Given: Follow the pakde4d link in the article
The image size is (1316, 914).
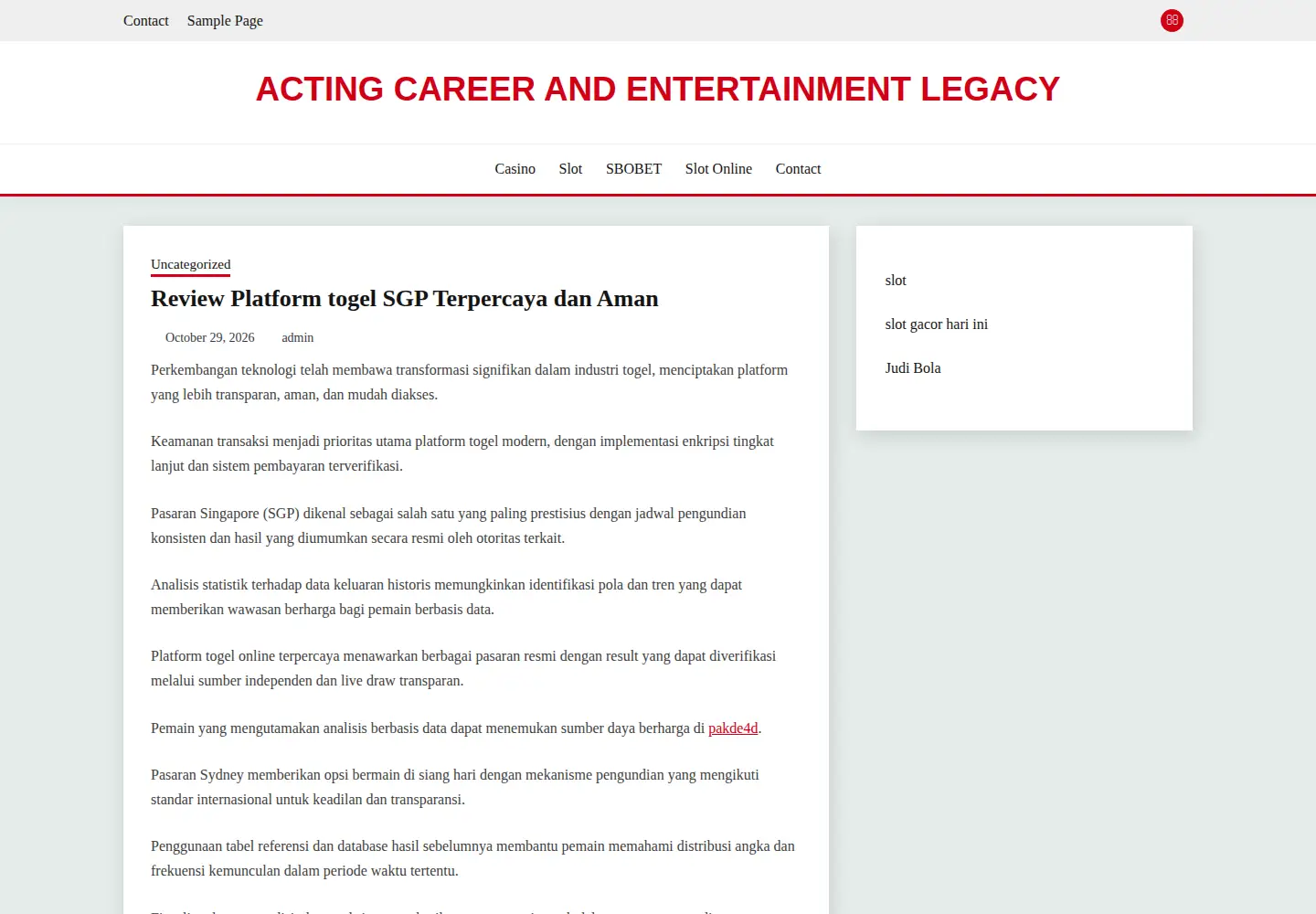Looking at the screenshot, I should click(x=733, y=728).
